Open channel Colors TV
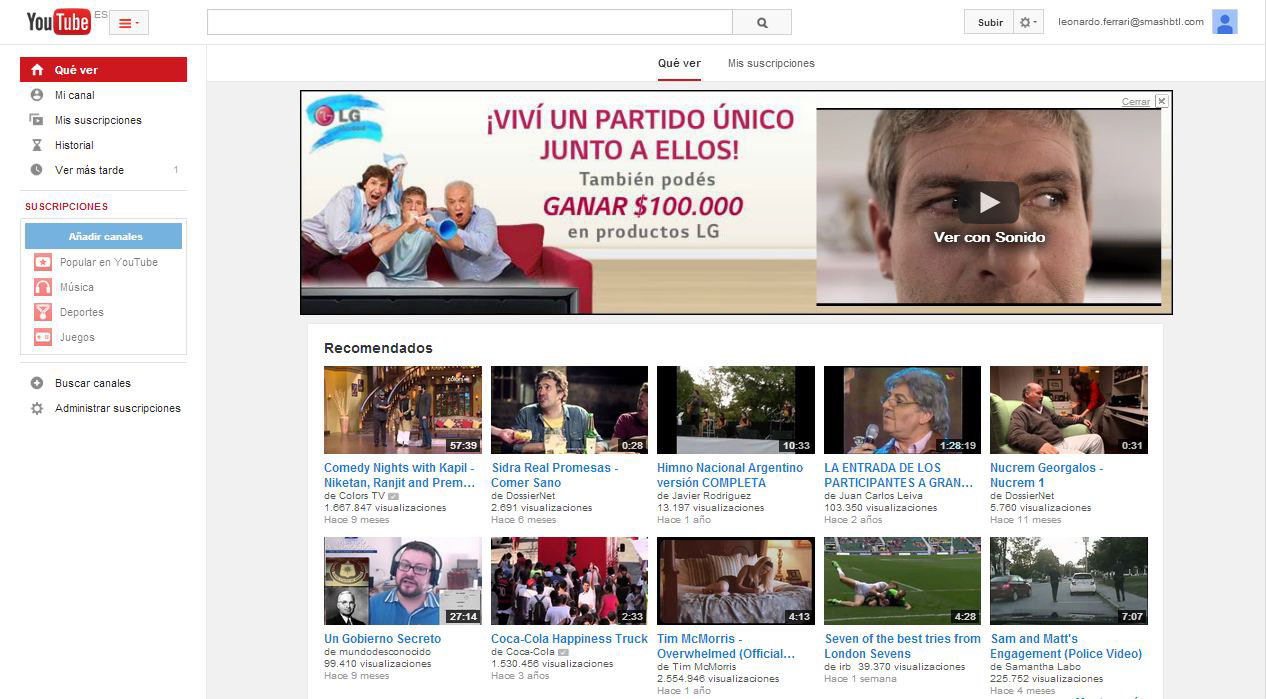1266x699 pixels. click(x=360, y=496)
